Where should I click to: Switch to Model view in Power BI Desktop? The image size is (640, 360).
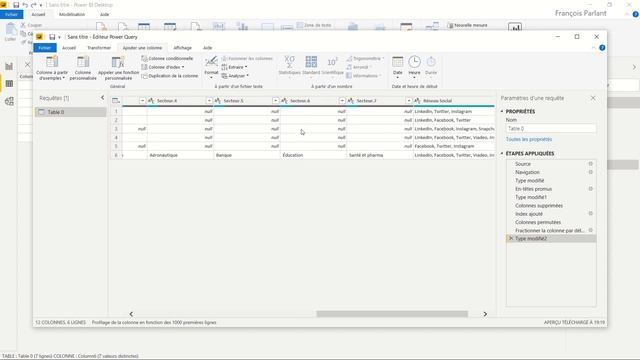[9, 101]
